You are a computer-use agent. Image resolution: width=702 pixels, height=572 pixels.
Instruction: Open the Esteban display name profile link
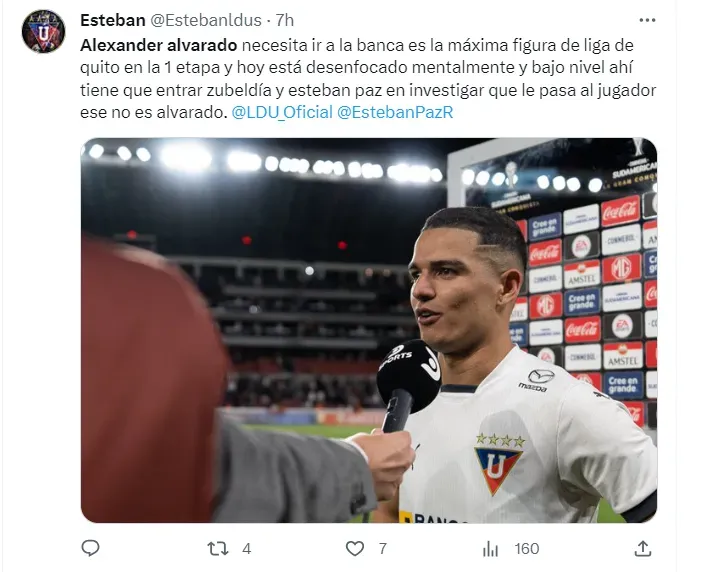(x=113, y=20)
